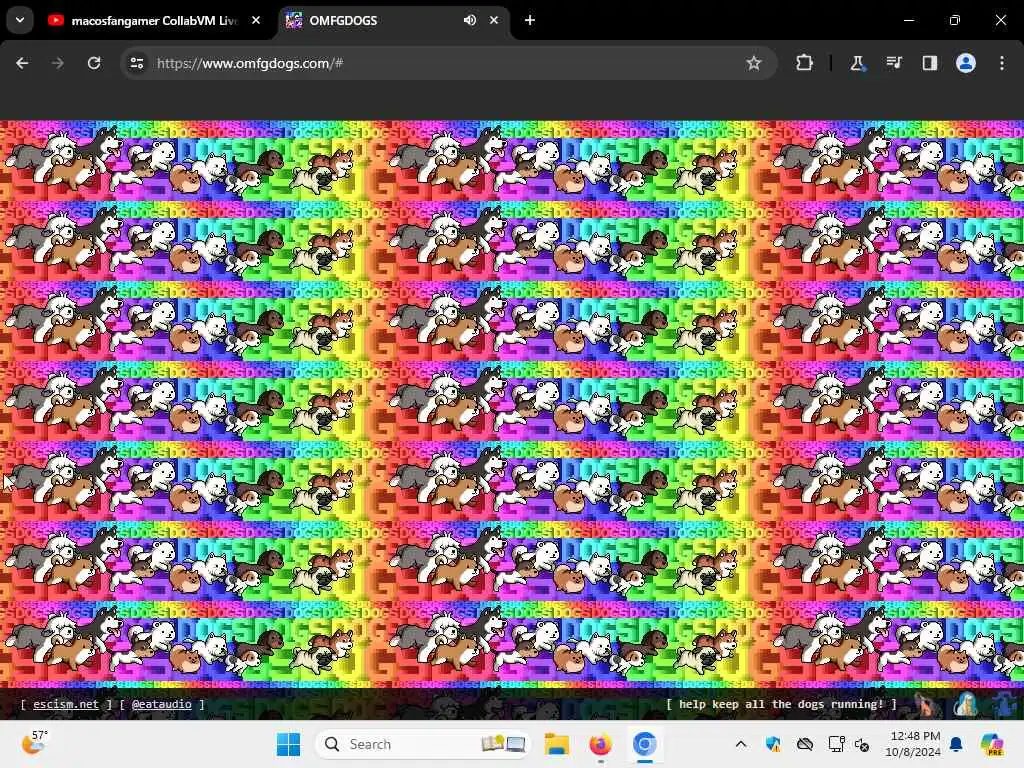Image resolution: width=1024 pixels, height=768 pixels.
Task: Expand the tab search dropdown arrow
Action: pos(20,20)
